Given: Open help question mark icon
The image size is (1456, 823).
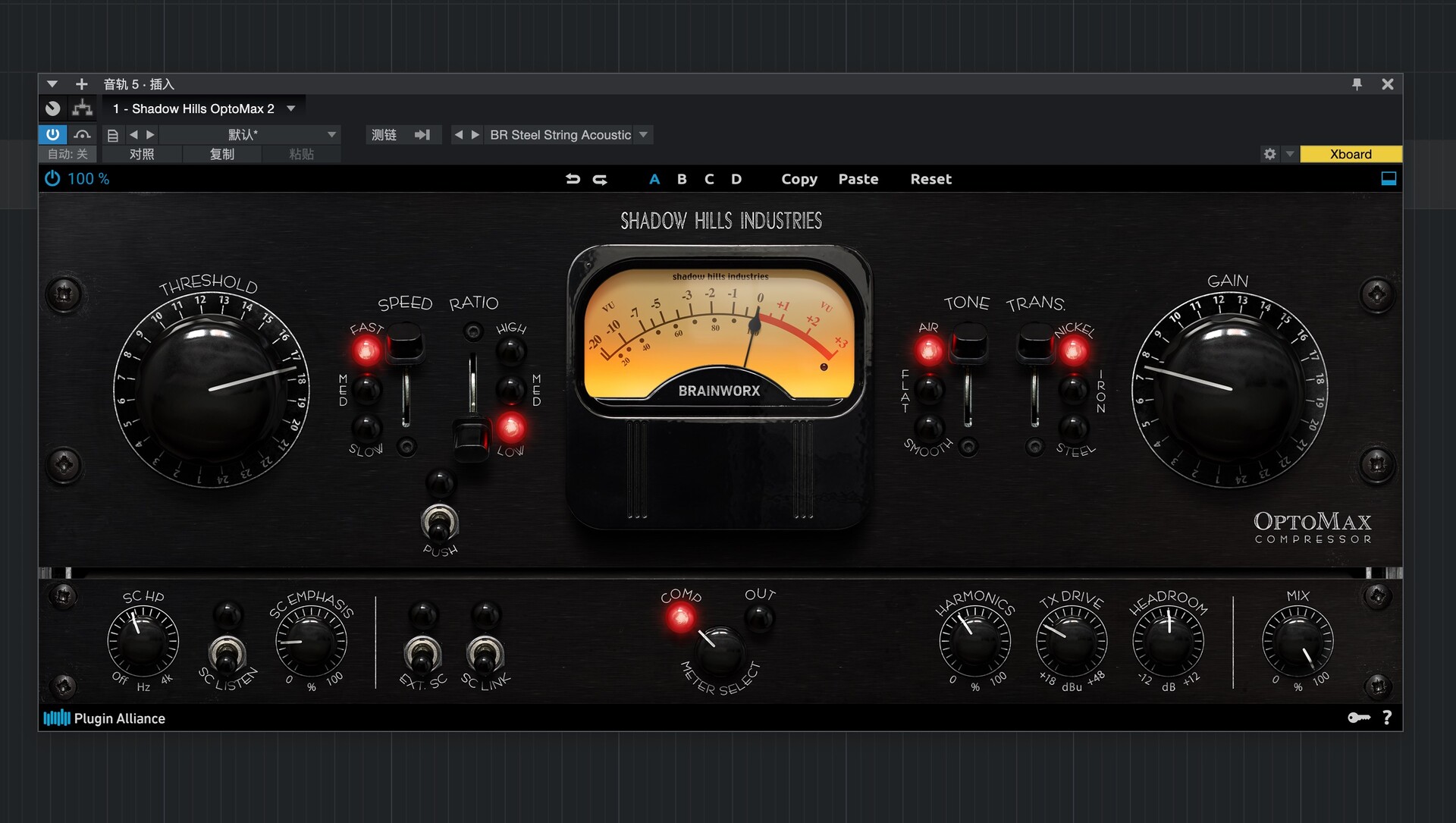Looking at the screenshot, I should [x=1387, y=718].
